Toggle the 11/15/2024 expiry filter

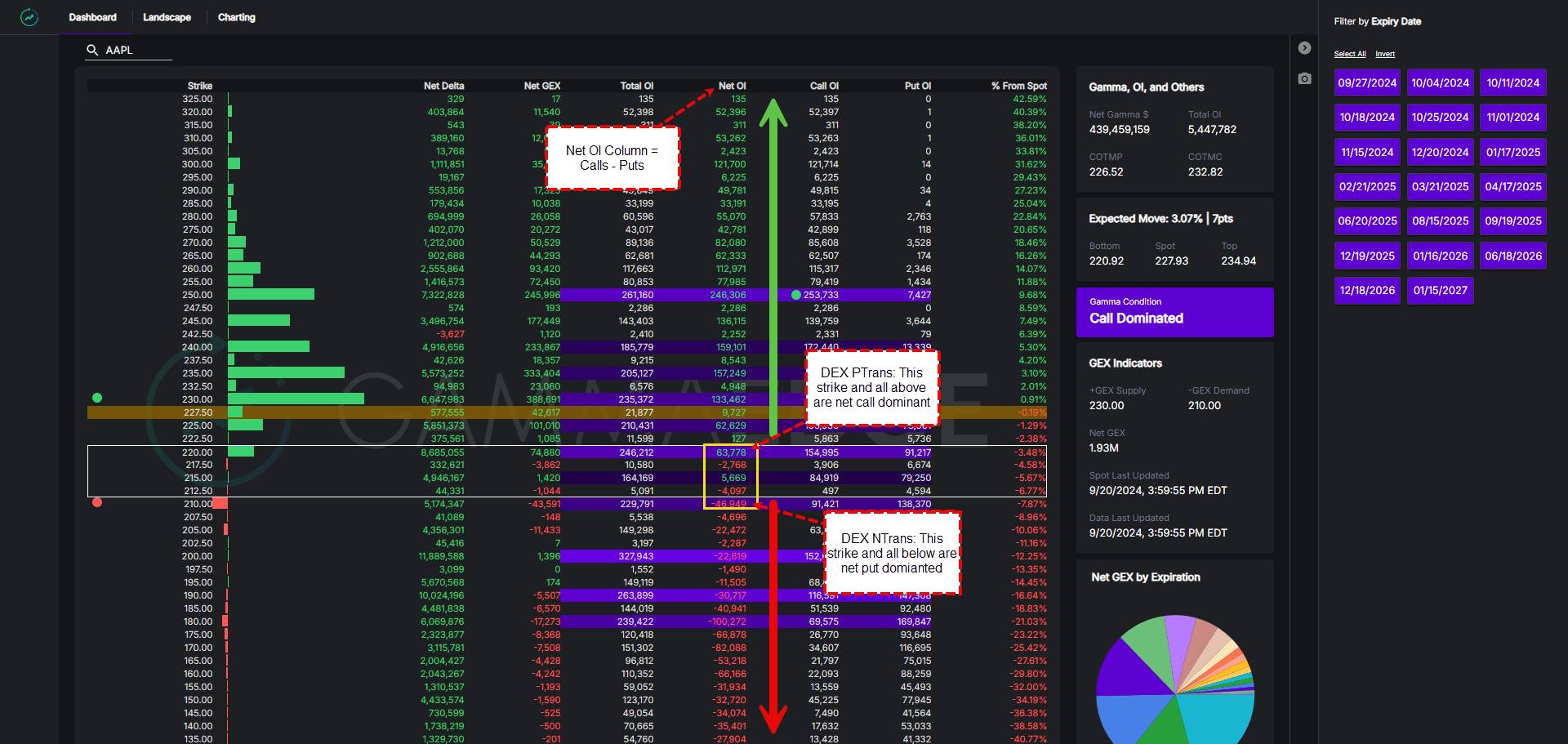[1367, 152]
